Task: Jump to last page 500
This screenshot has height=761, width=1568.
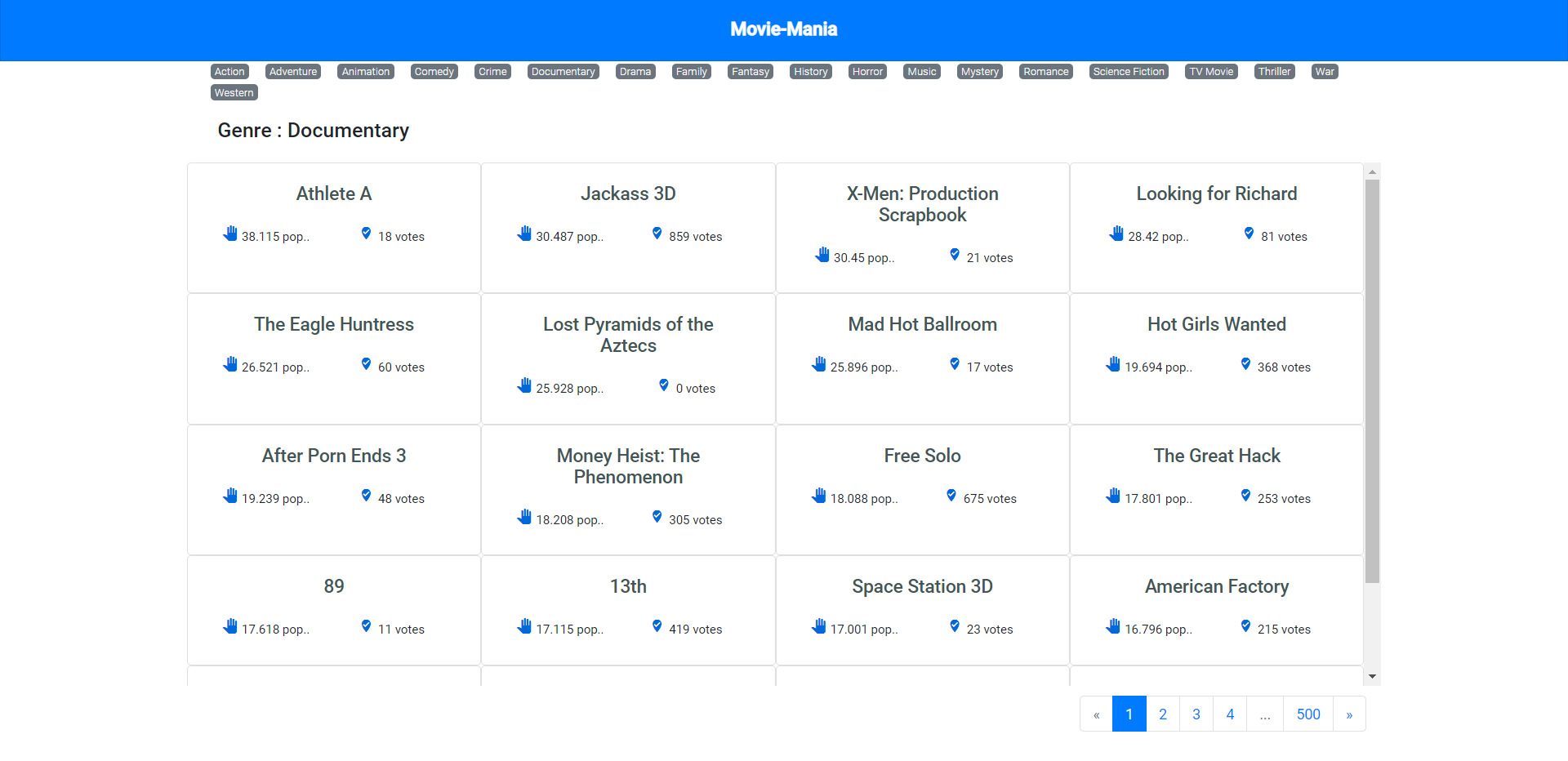Action: [1308, 714]
